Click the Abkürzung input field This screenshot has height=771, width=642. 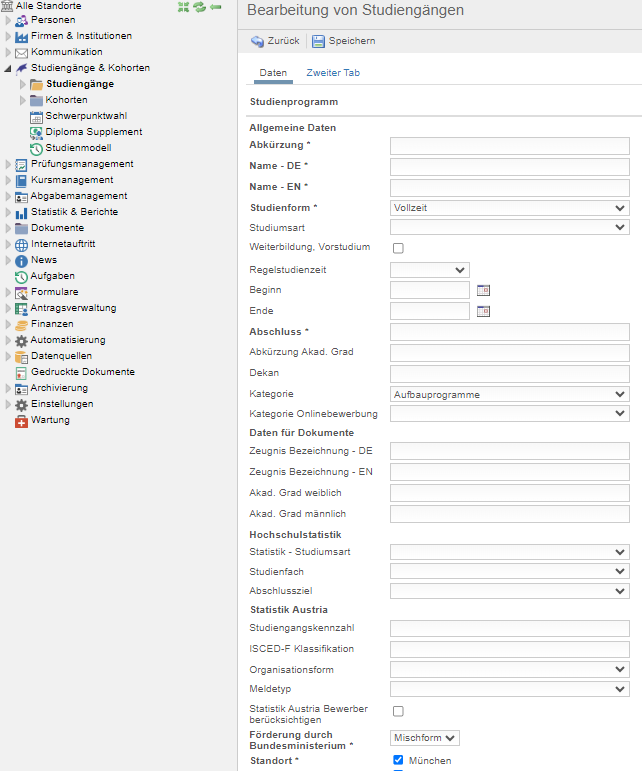[510, 146]
